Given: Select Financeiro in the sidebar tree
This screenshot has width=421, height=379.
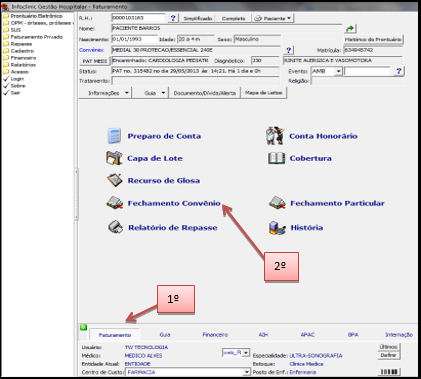Looking at the screenshot, I should (19, 58).
